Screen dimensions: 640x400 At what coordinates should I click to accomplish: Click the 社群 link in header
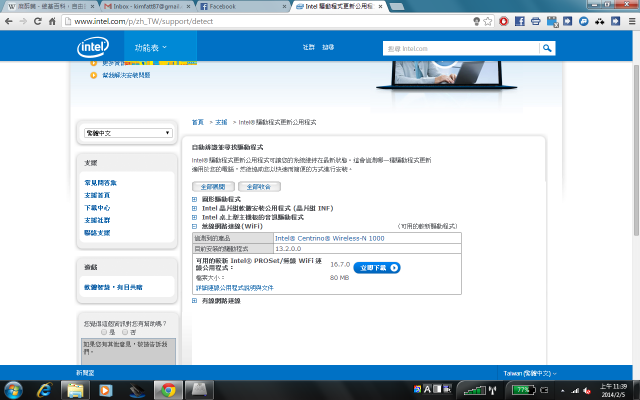(309, 47)
